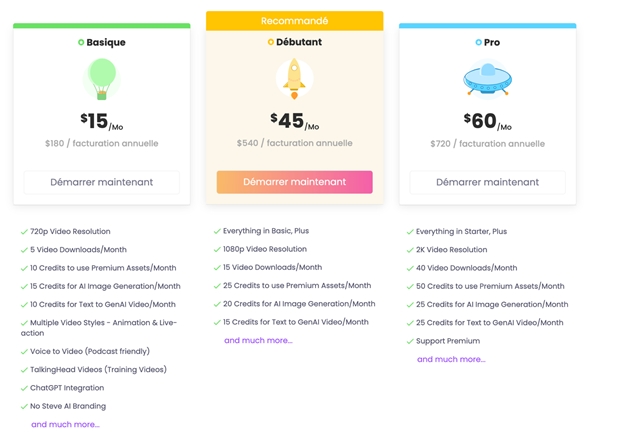This screenshot has height=438, width=624.
Task: Click the $45/Mo price text
Action: 294,121
